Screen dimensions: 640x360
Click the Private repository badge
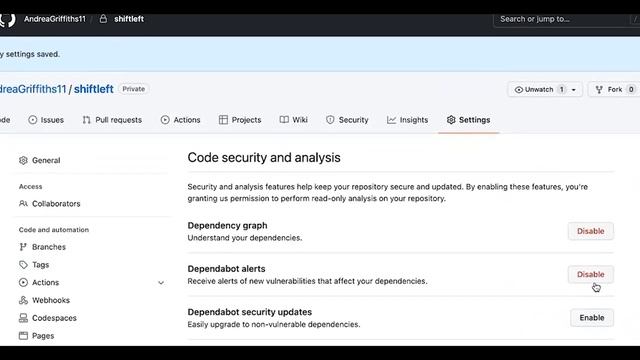(x=133, y=89)
